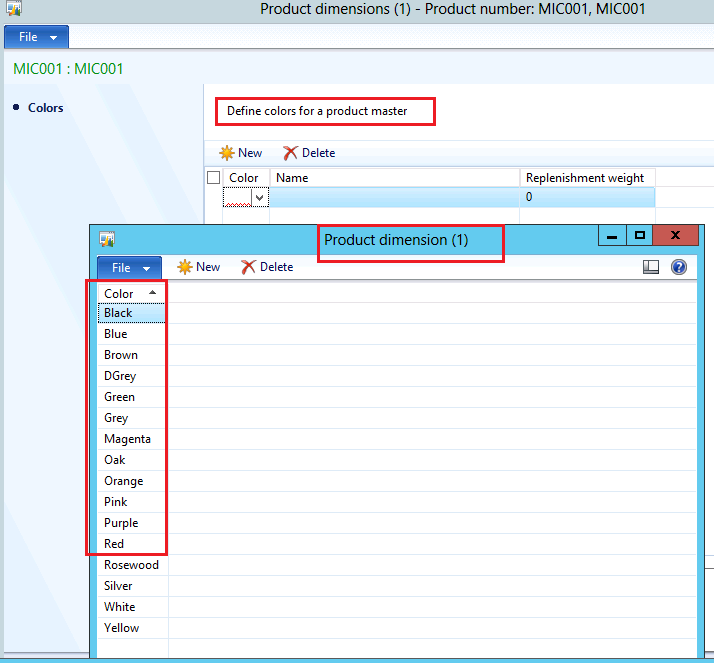The image size is (714, 663).
Task: Click Define colors for a product master text
Action: coord(317,111)
